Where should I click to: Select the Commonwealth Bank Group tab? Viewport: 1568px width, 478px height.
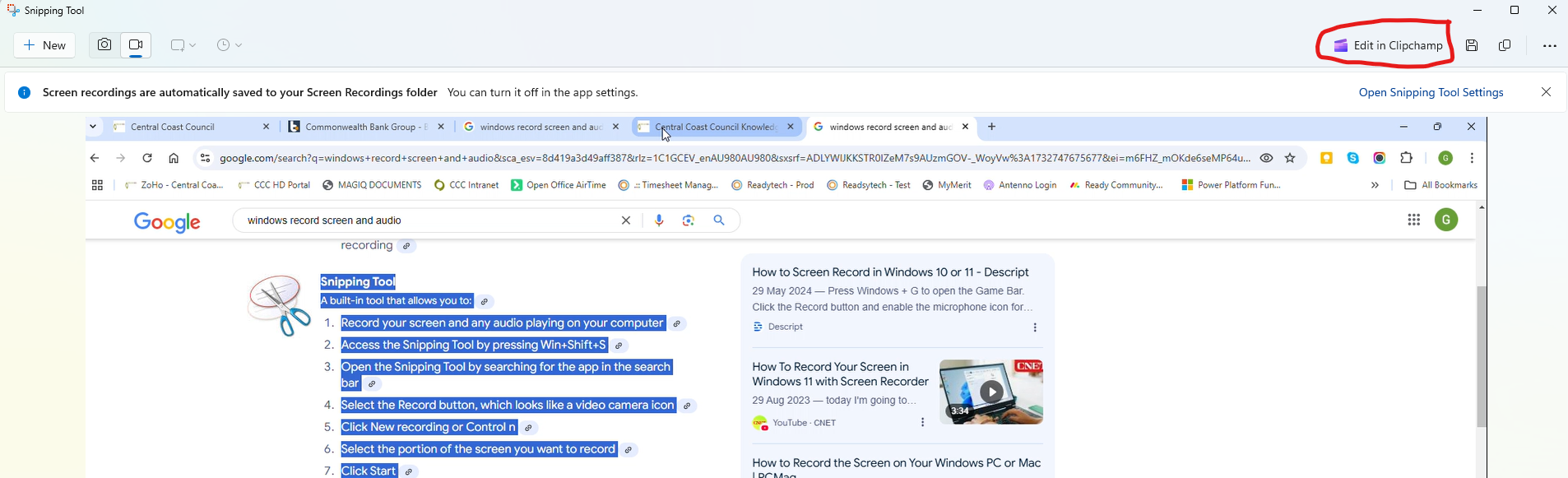[x=365, y=127]
